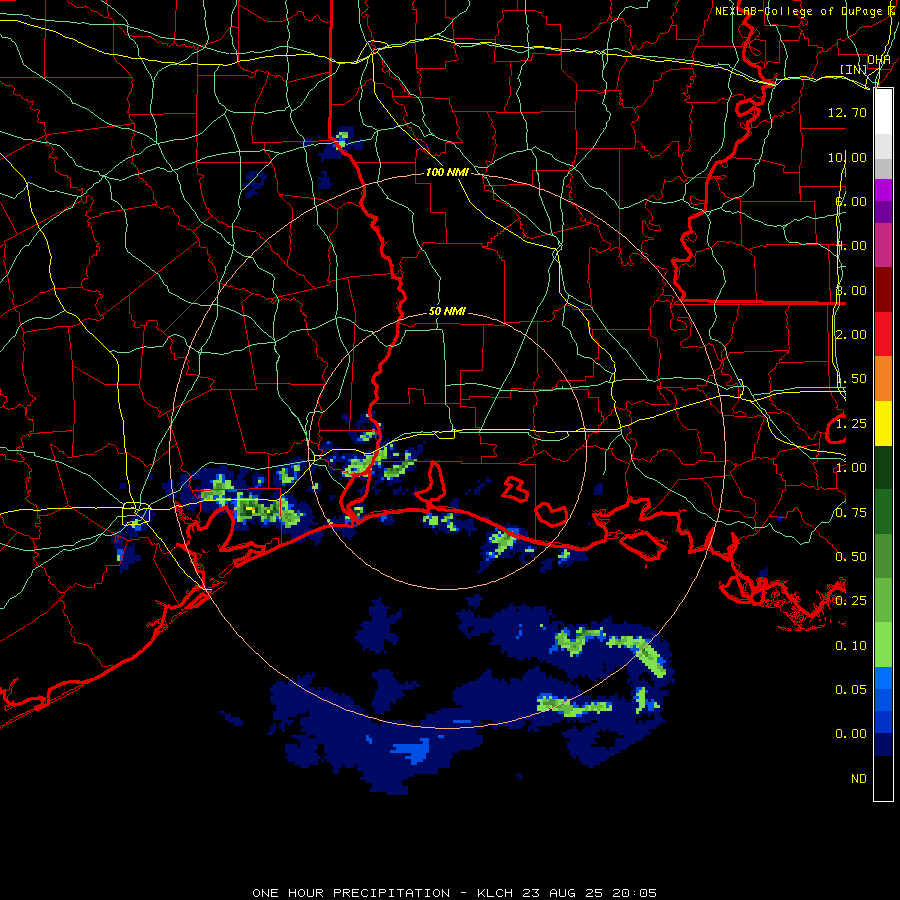
Task: Click the 10.00 legend value
Action: [x=847, y=157]
